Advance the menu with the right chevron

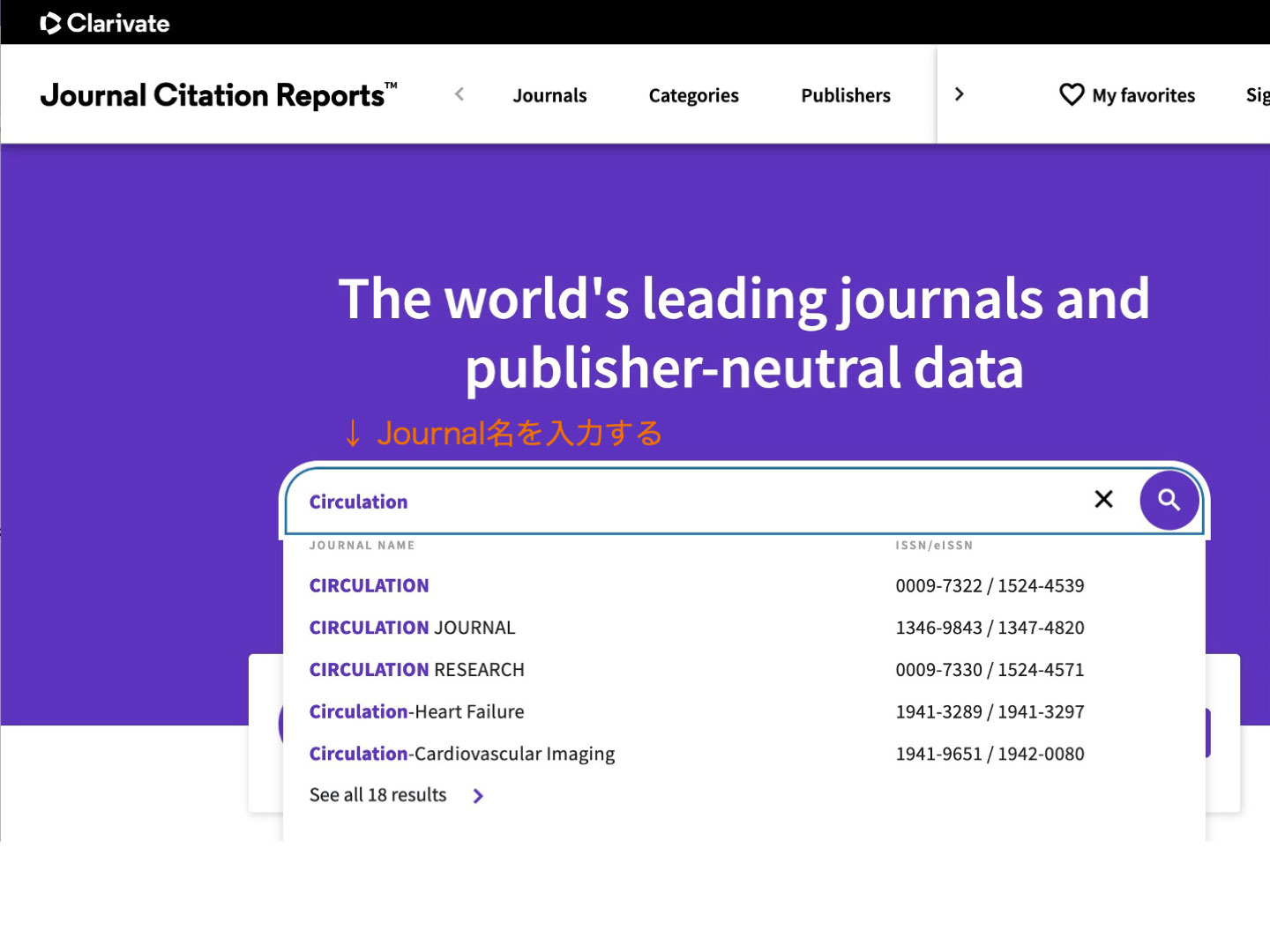[960, 94]
